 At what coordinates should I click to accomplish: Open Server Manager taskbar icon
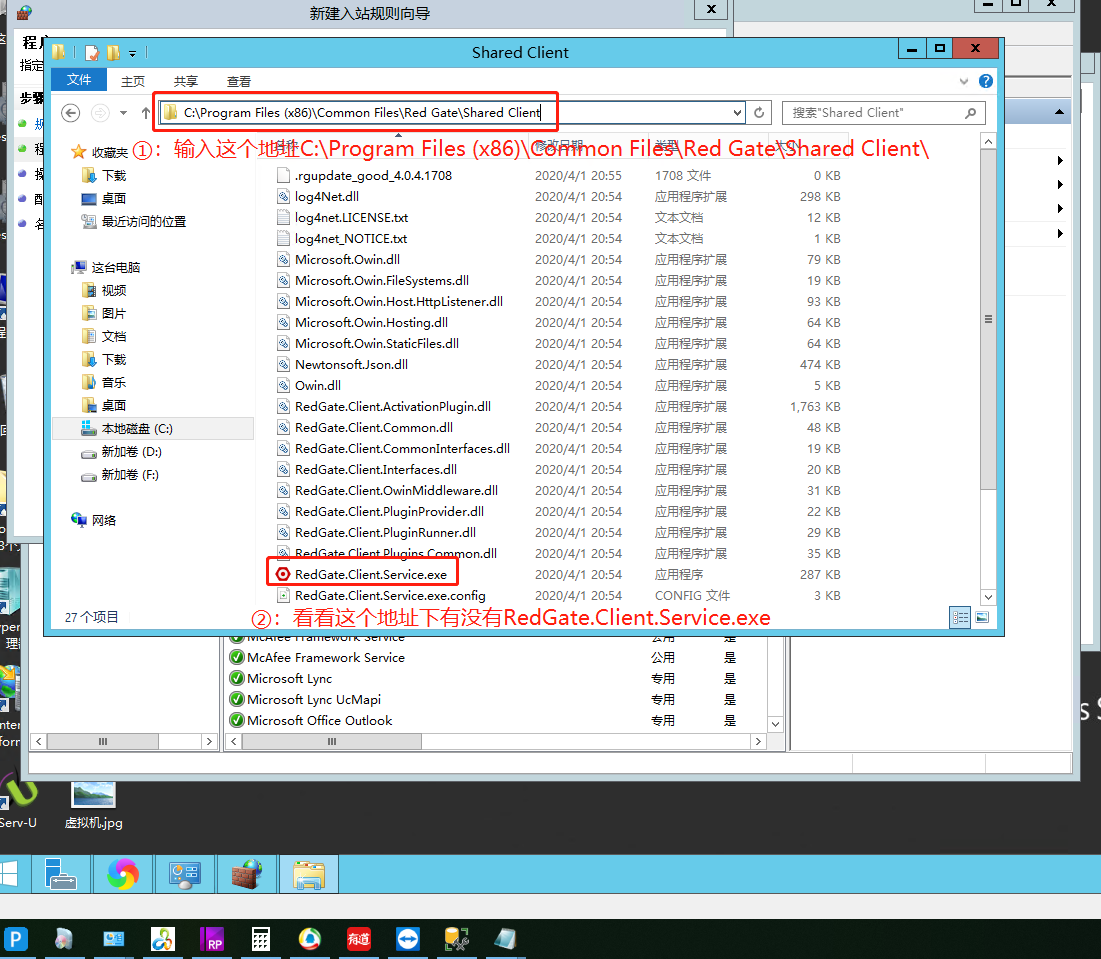(60, 874)
